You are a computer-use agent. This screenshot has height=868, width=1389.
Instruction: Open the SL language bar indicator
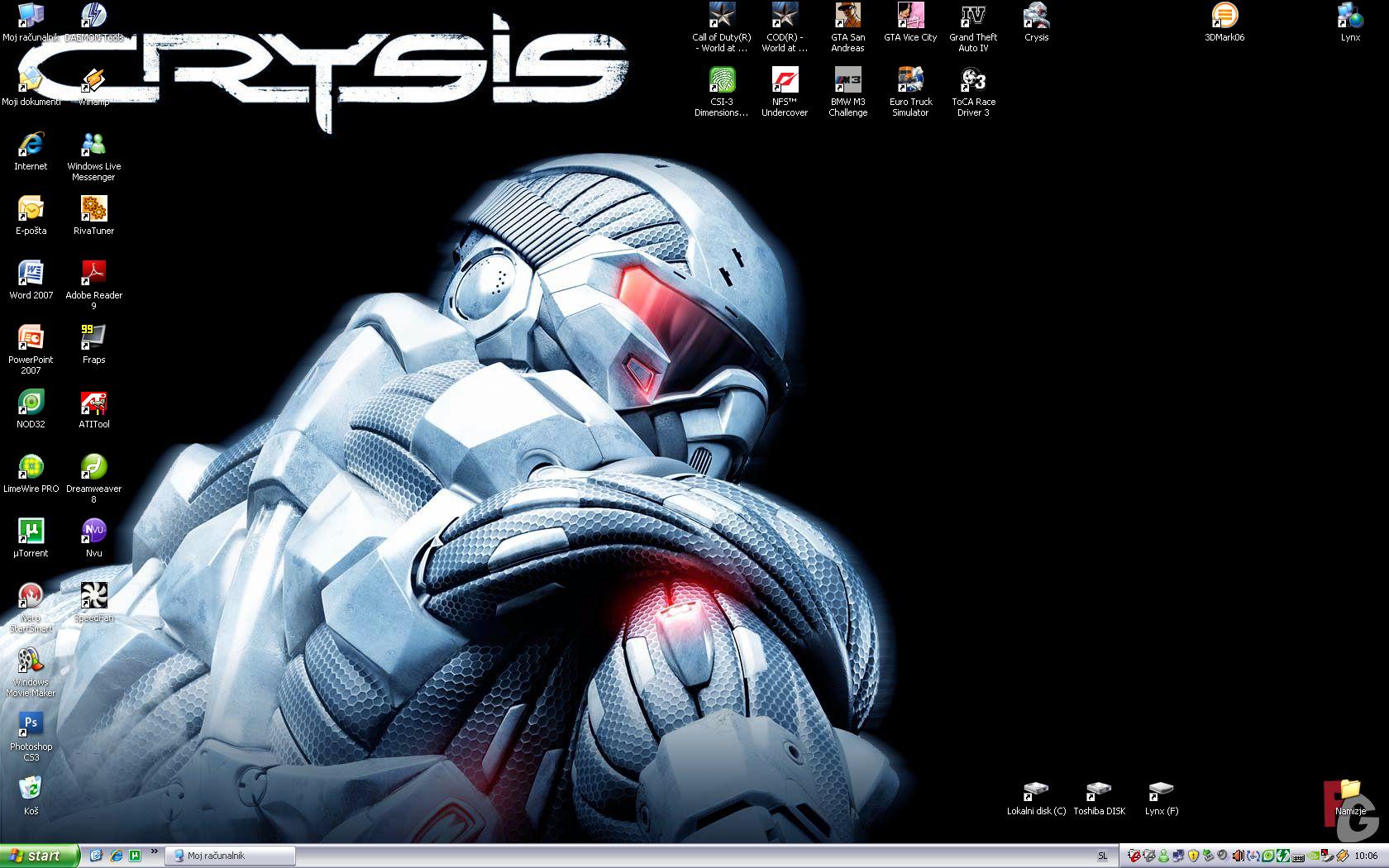point(1102,856)
